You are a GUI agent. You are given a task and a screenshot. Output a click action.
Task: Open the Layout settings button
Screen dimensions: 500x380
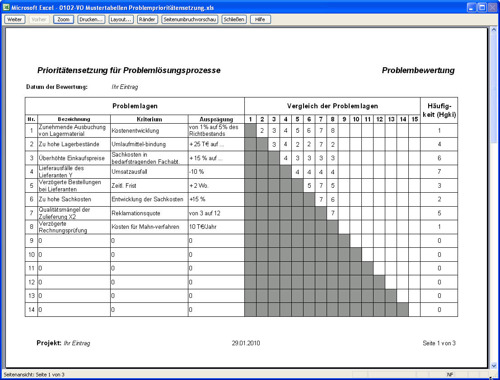121,20
